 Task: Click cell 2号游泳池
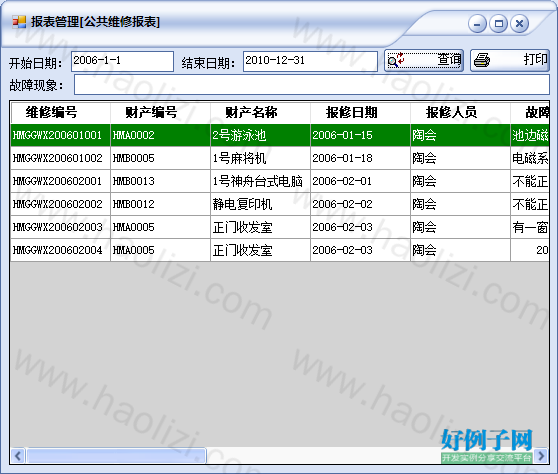point(260,135)
